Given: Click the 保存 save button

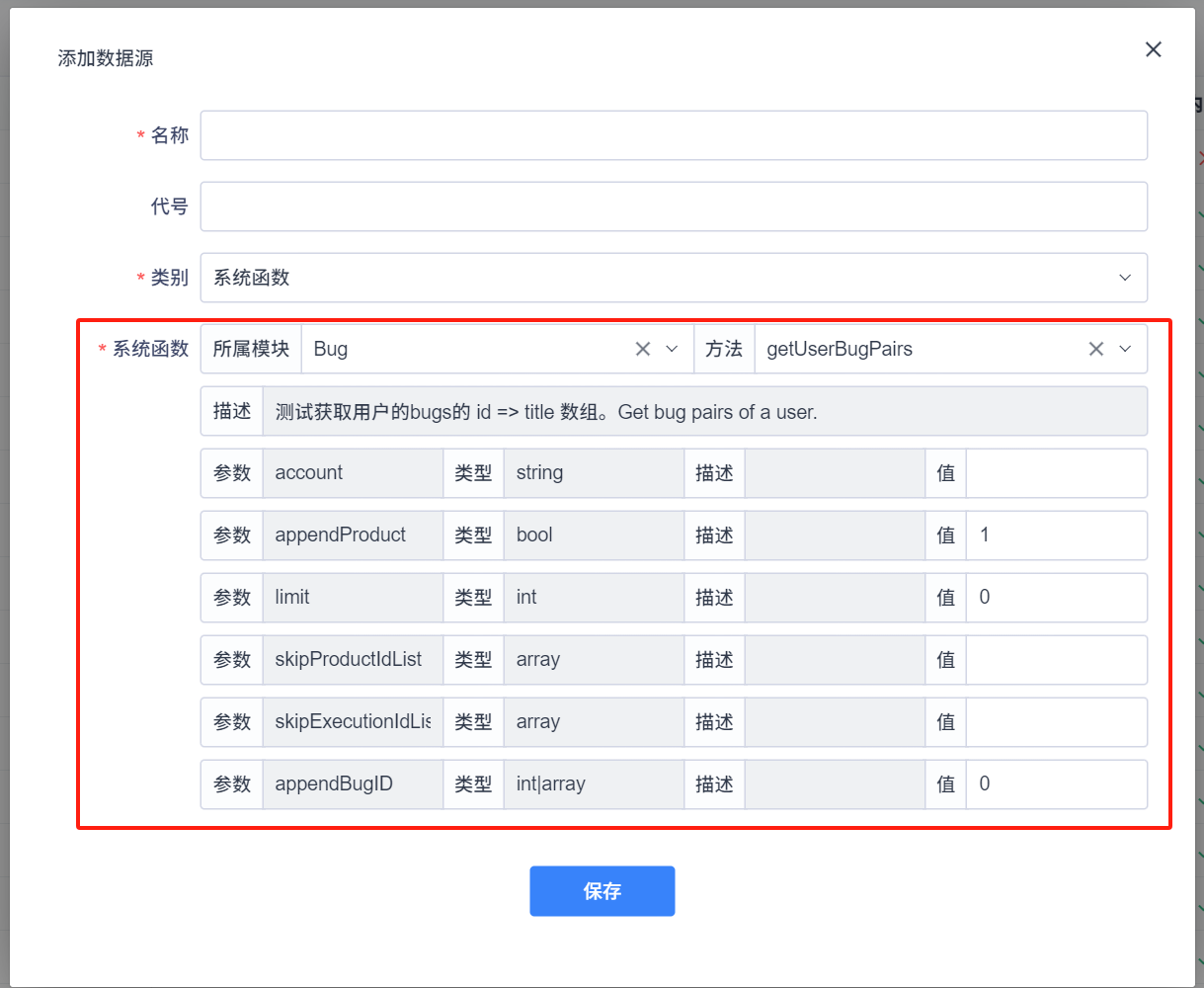Looking at the screenshot, I should coord(602,891).
